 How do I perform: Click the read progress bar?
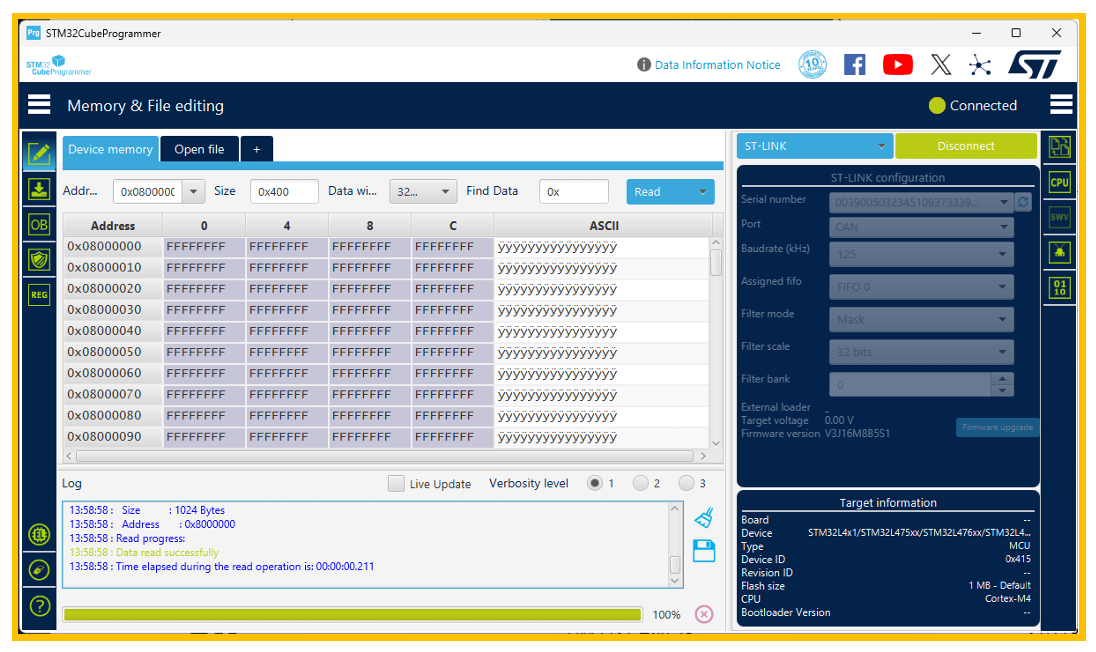[352, 614]
